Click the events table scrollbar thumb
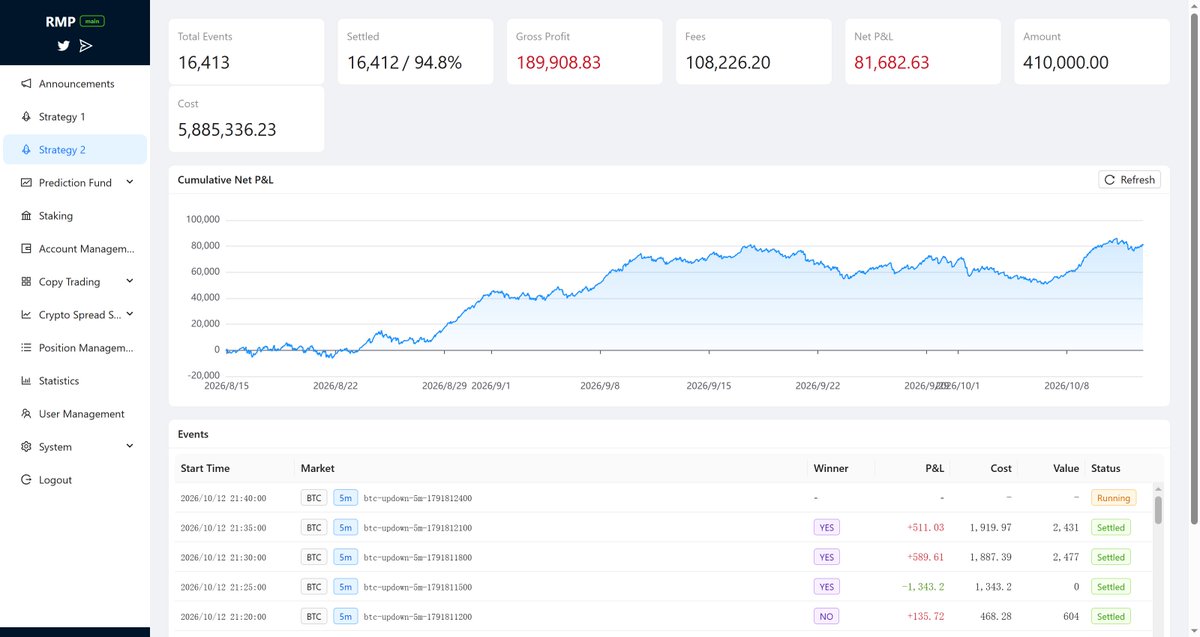 [x=1158, y=509]
